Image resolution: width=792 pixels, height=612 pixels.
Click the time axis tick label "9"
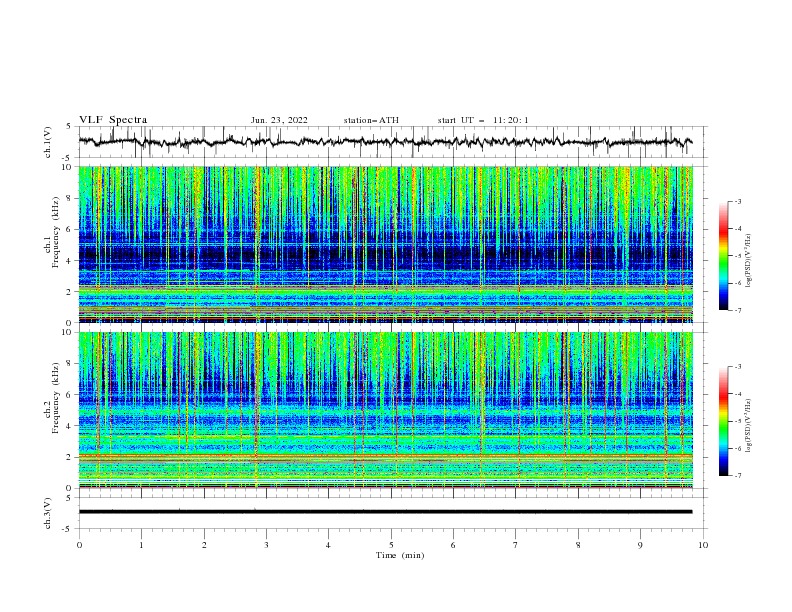(x=640, y=545)
